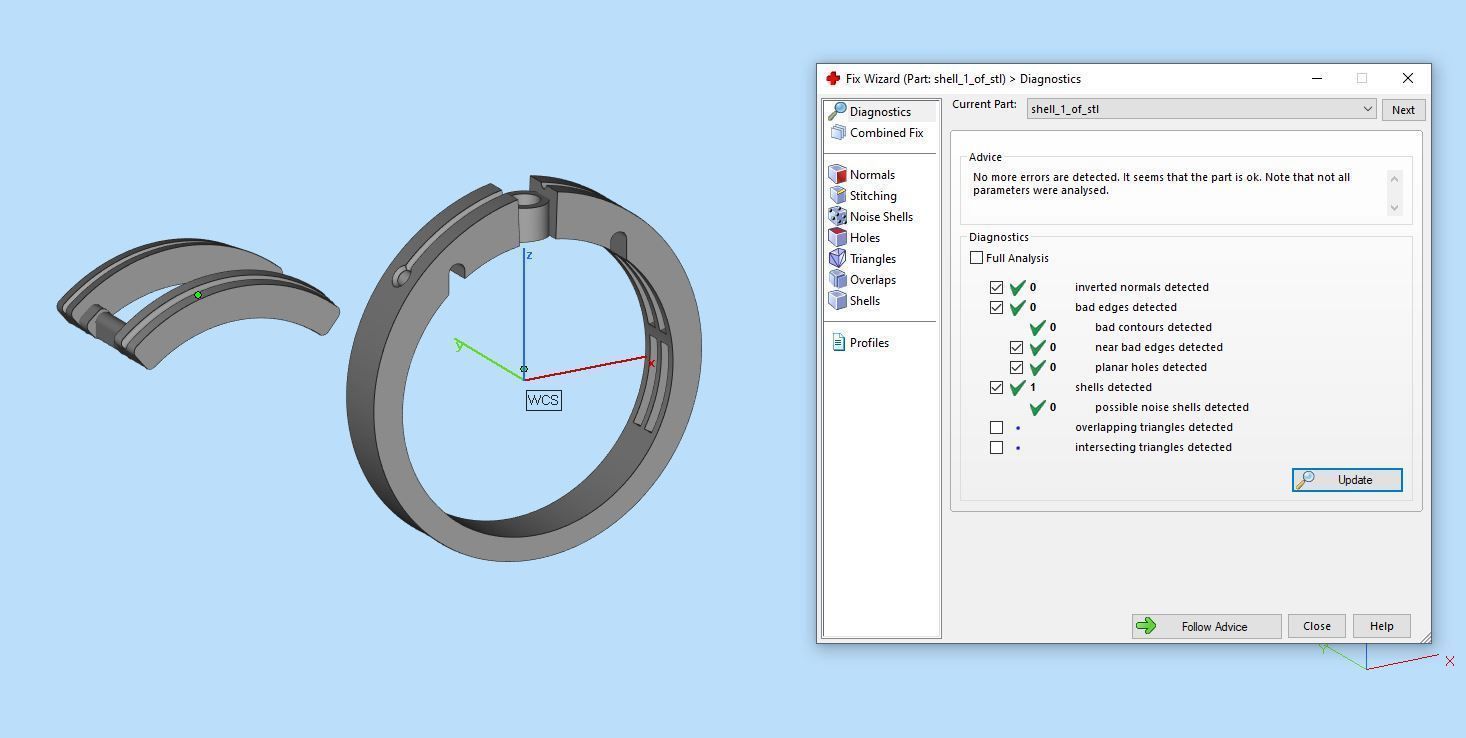This screenshot has height=738, width=1466.
Task: Uncheck the bad edges detected checkbox
Action: 996,307
